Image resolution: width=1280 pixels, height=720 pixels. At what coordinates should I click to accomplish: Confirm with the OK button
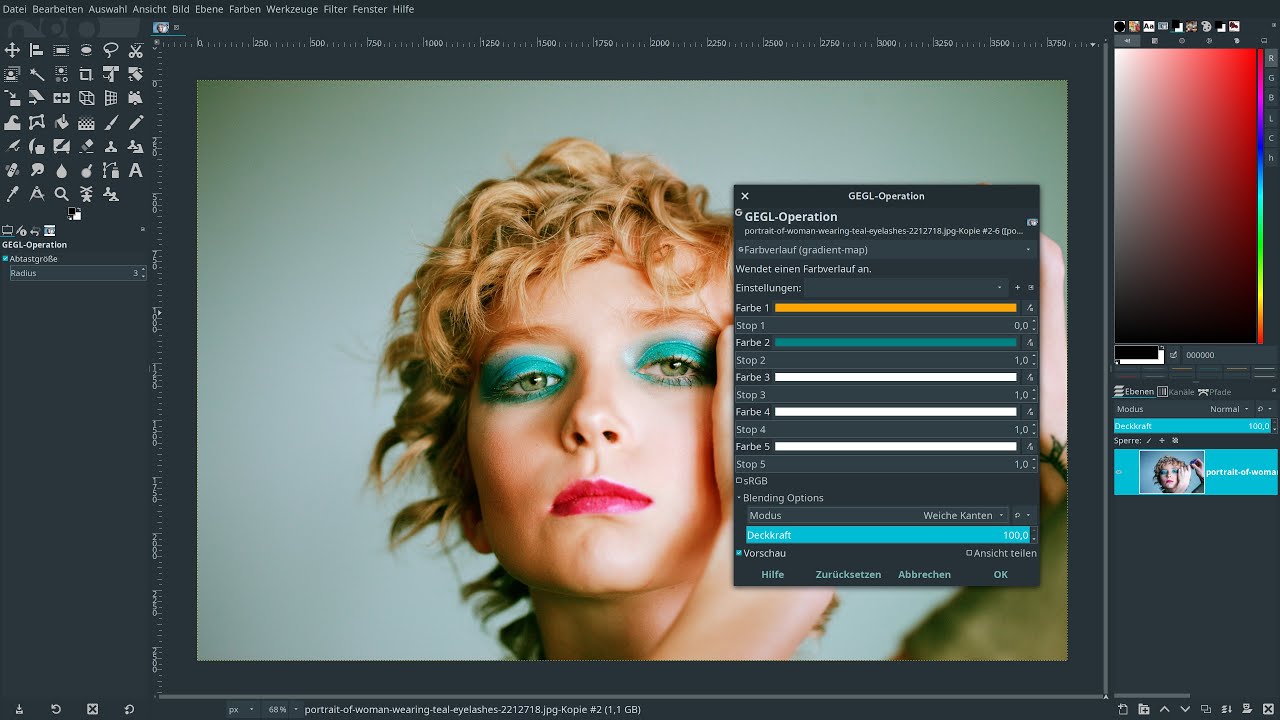1000,575
